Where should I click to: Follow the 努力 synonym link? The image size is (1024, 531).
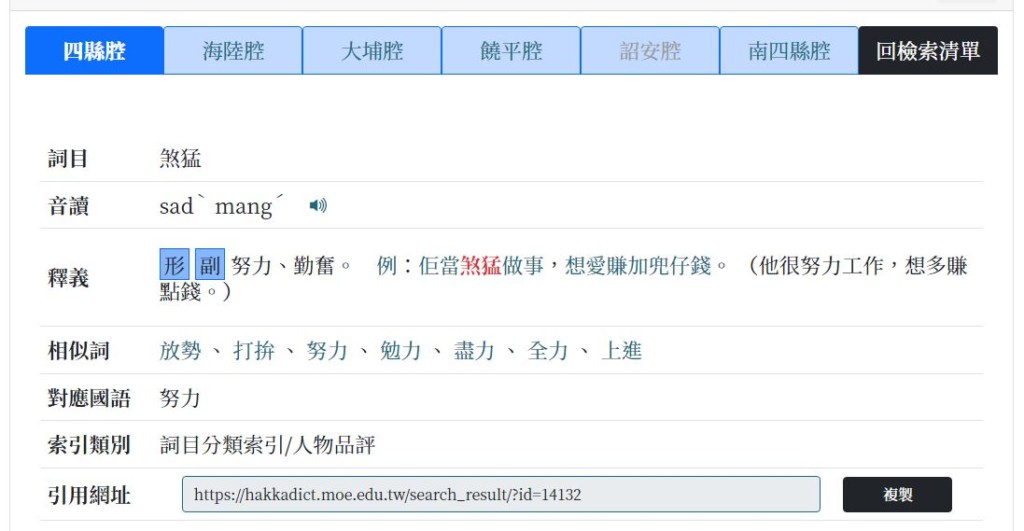coord(327,351)
